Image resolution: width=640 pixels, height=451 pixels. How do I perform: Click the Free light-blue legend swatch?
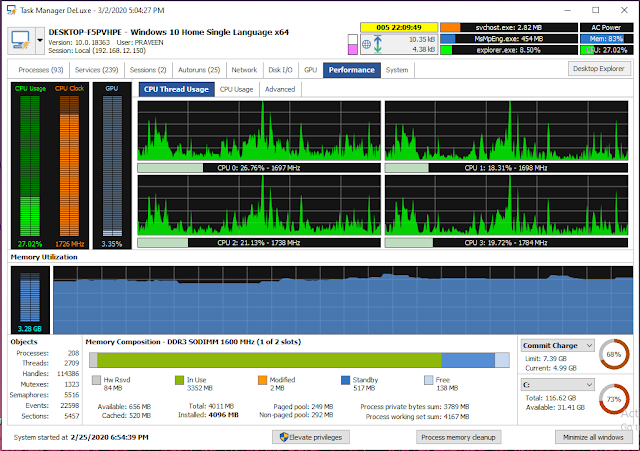[429, 380]
